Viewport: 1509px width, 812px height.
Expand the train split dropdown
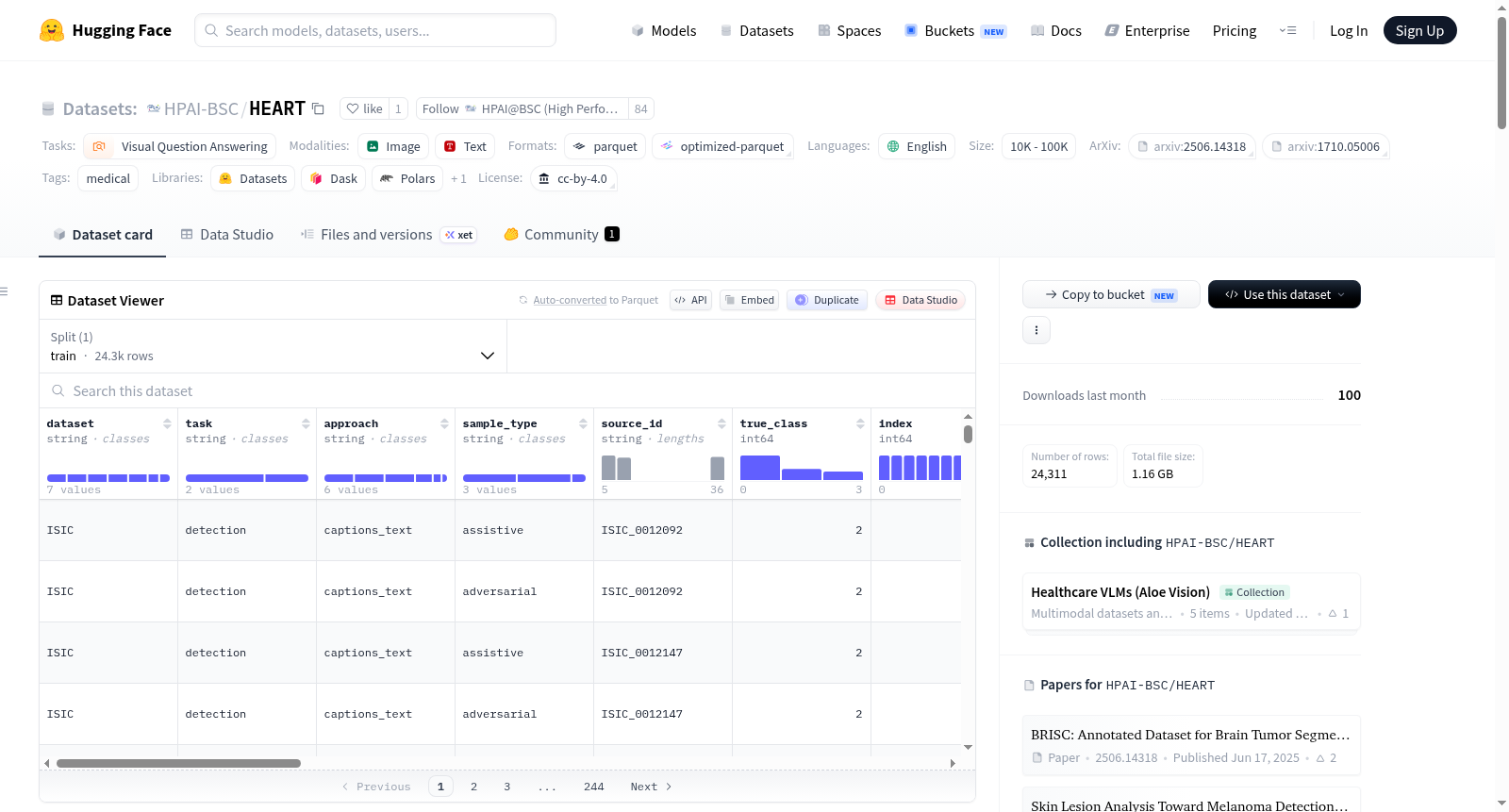click(x=274, y=346)
